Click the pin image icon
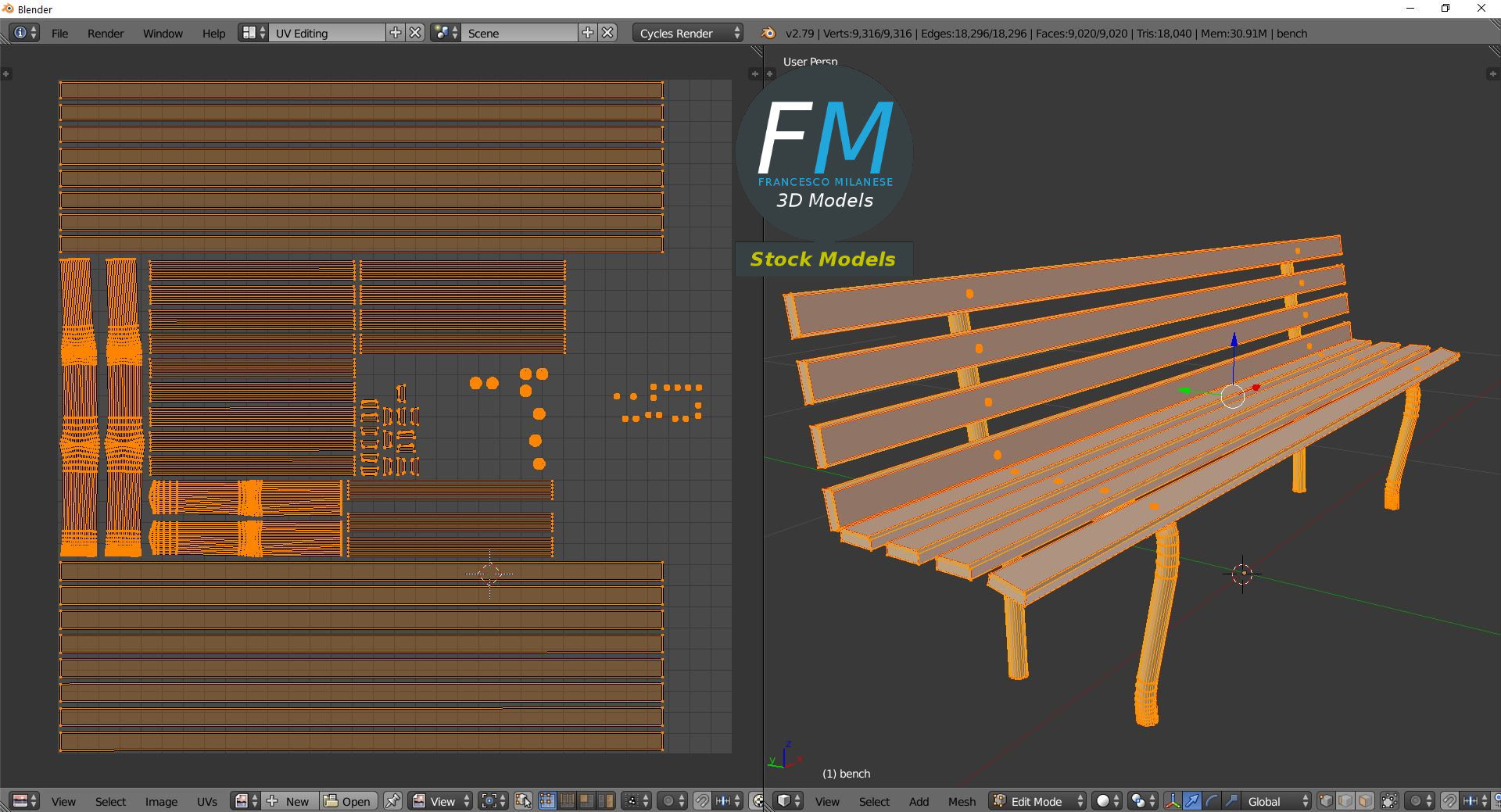 [x=392, y=802]
